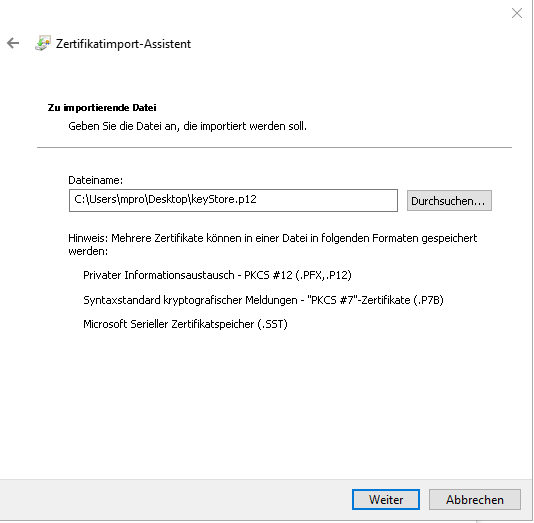
Task: Click the Zertifikatimport-Assistent title text
Action: (x=123, y=44)
